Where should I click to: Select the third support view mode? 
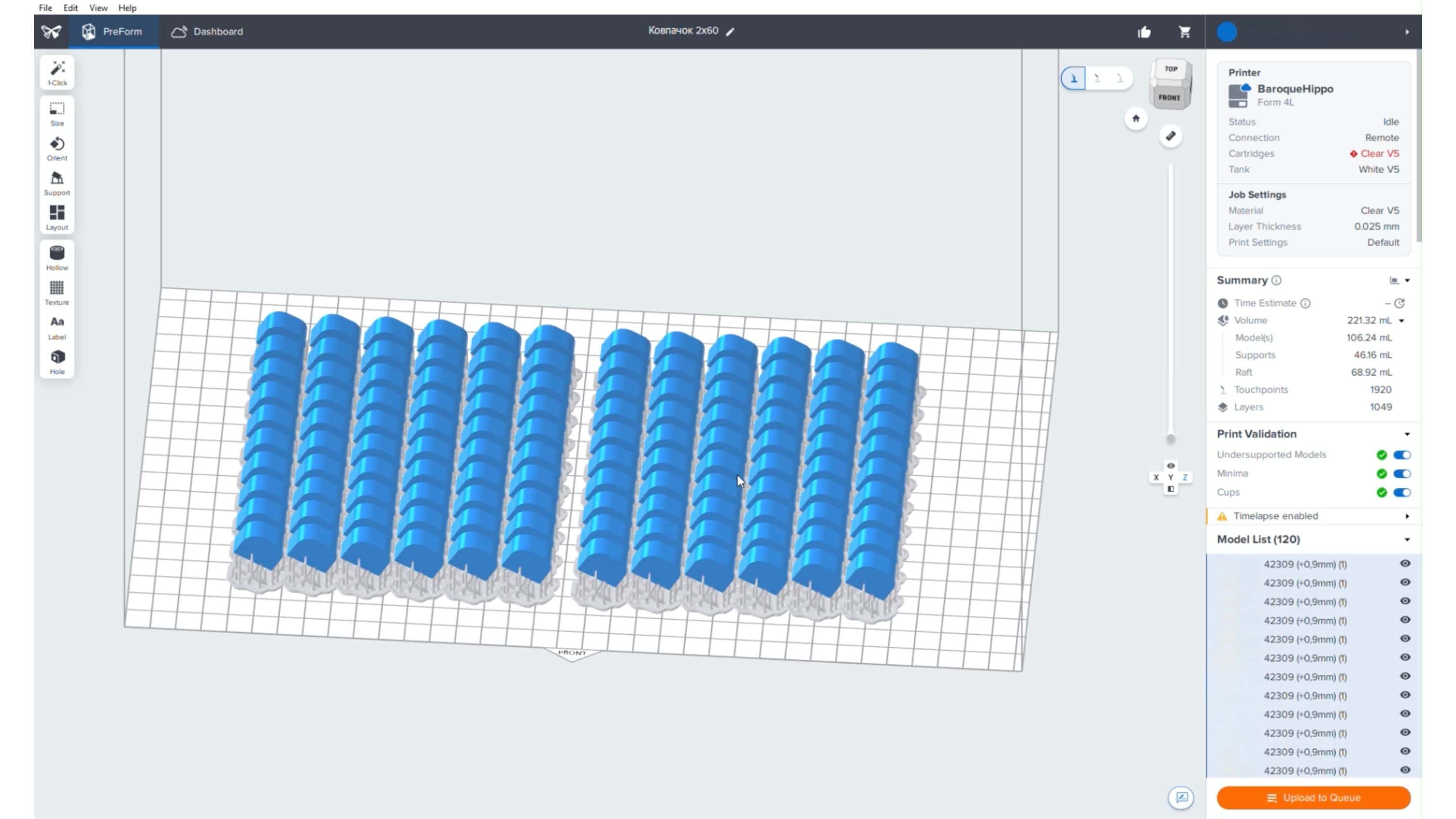pyautogui.click(x=1120, y=78)
